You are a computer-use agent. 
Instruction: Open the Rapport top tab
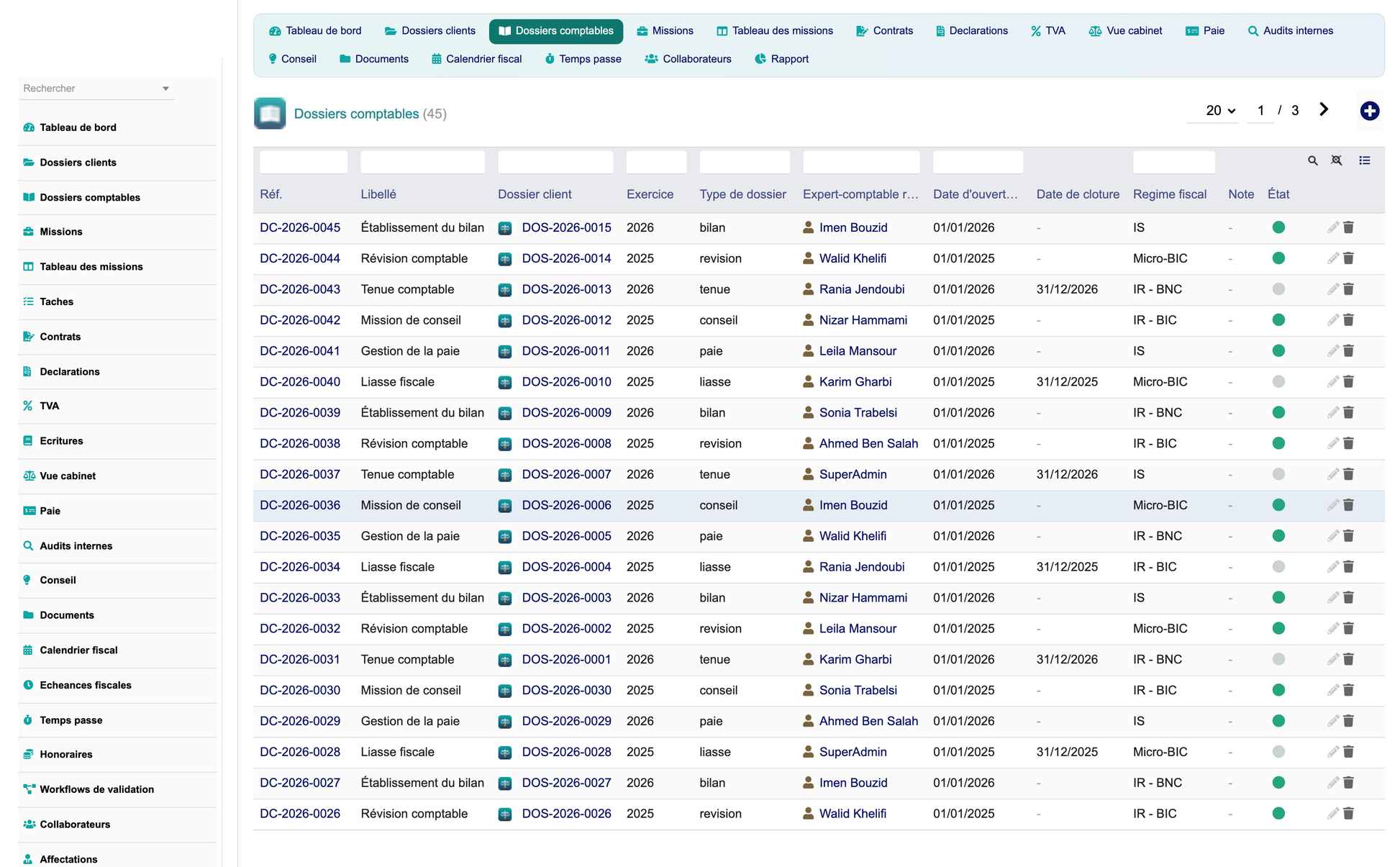click(x=781, y=59)
